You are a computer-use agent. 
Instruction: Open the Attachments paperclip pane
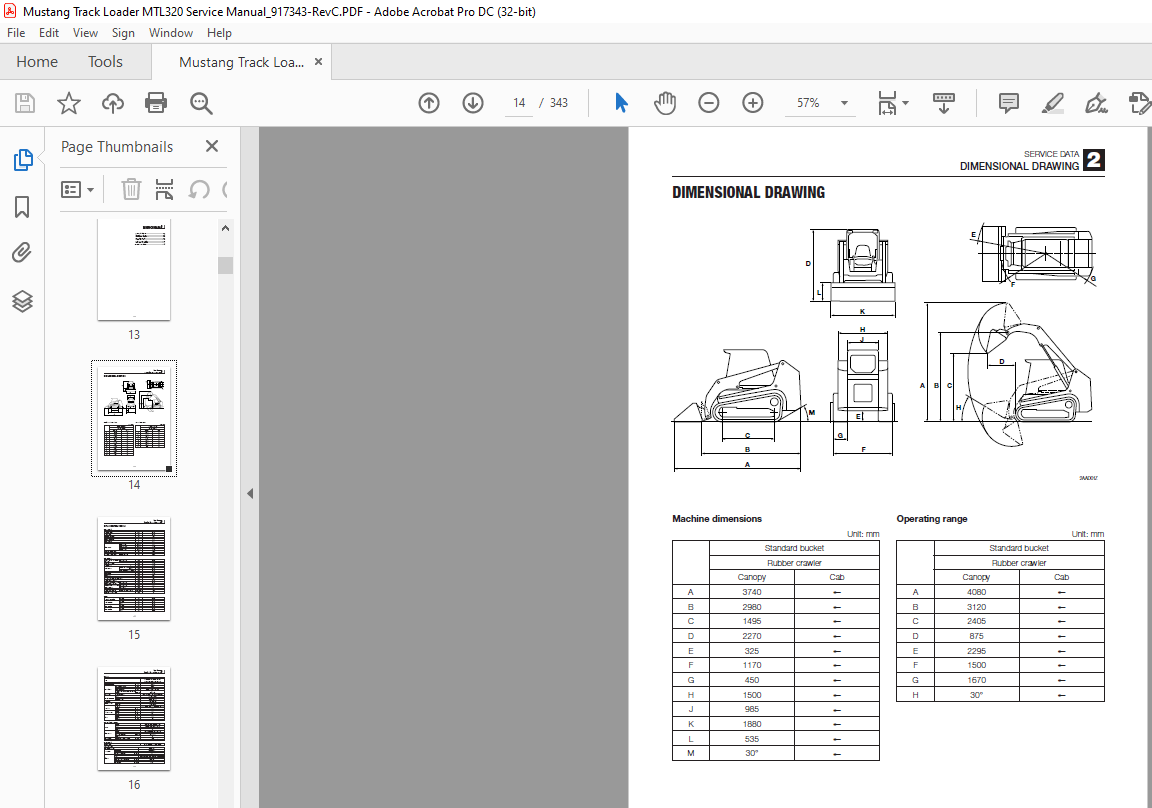(22, 253)
